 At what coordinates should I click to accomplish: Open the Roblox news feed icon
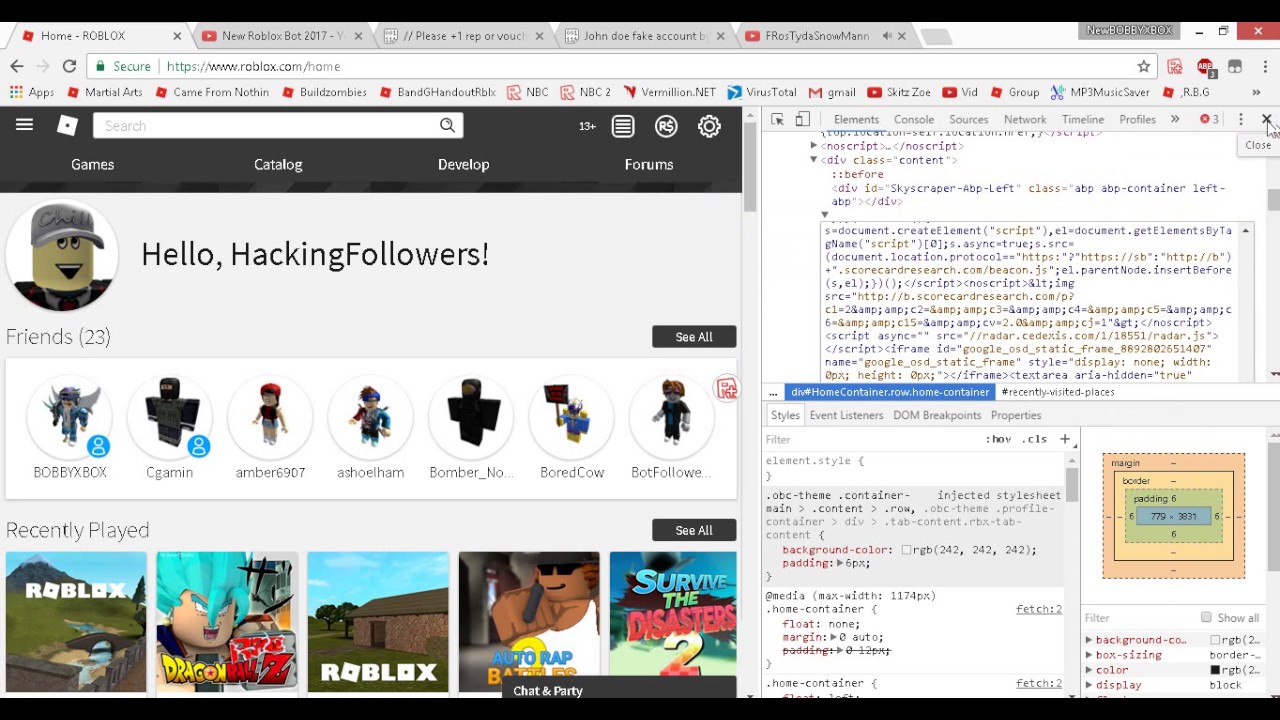pos(623,126)
